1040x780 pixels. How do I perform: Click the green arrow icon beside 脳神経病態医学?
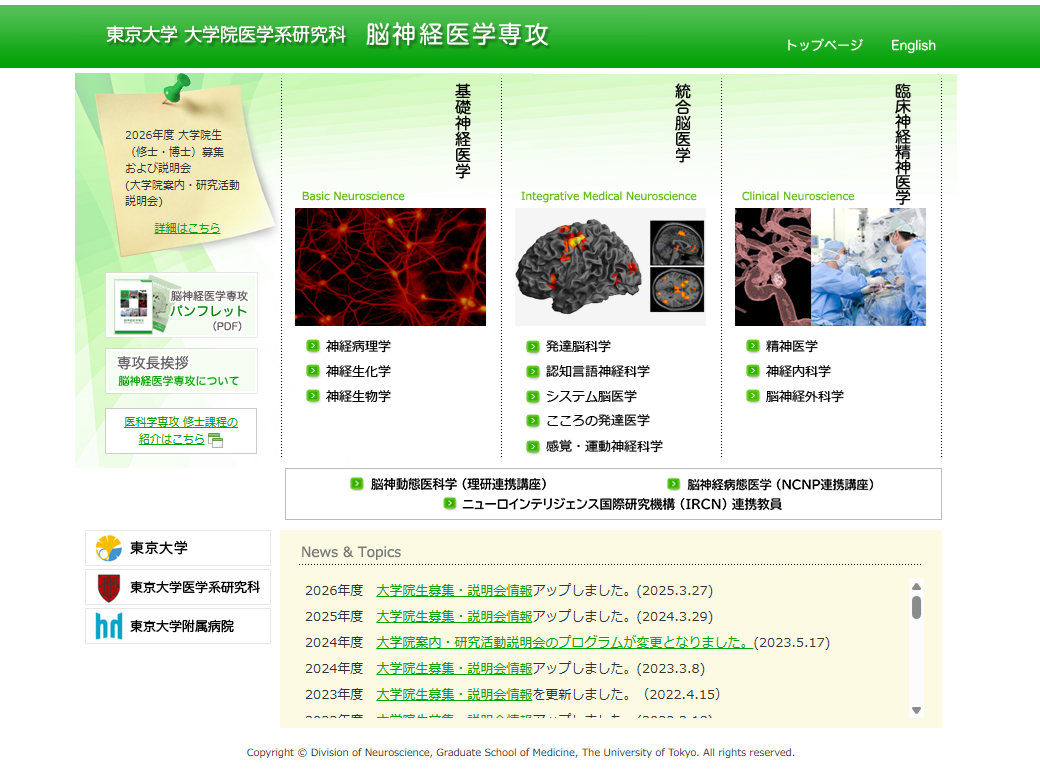tap(673, 484)
